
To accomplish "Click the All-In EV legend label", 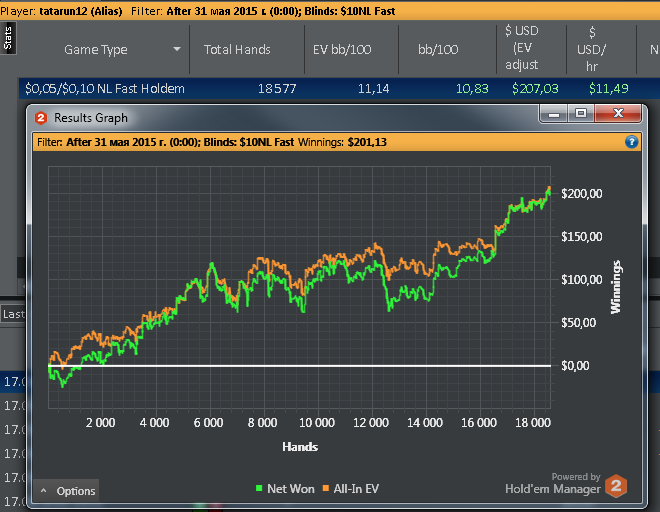I will point(356,489).
